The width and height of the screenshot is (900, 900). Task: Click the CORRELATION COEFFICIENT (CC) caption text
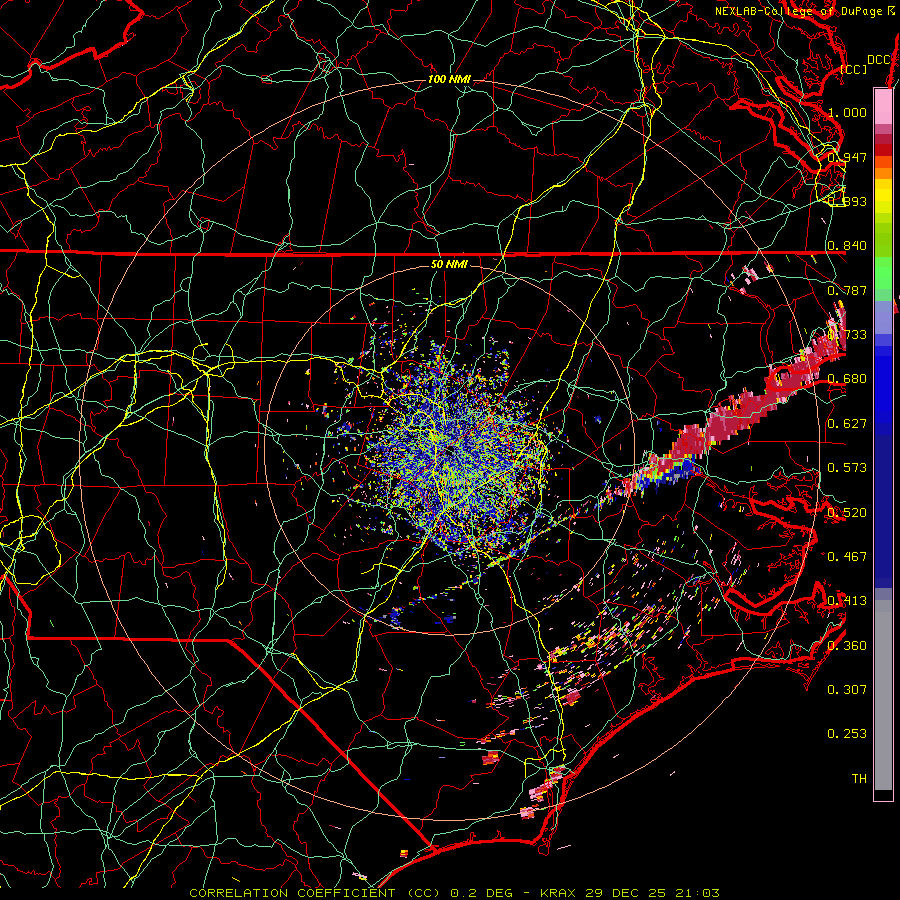(315, 893)
